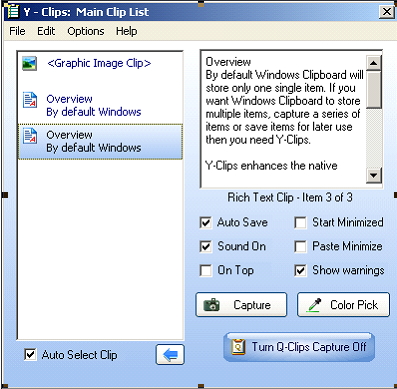Enable Start Minimized option

[300, 223]
